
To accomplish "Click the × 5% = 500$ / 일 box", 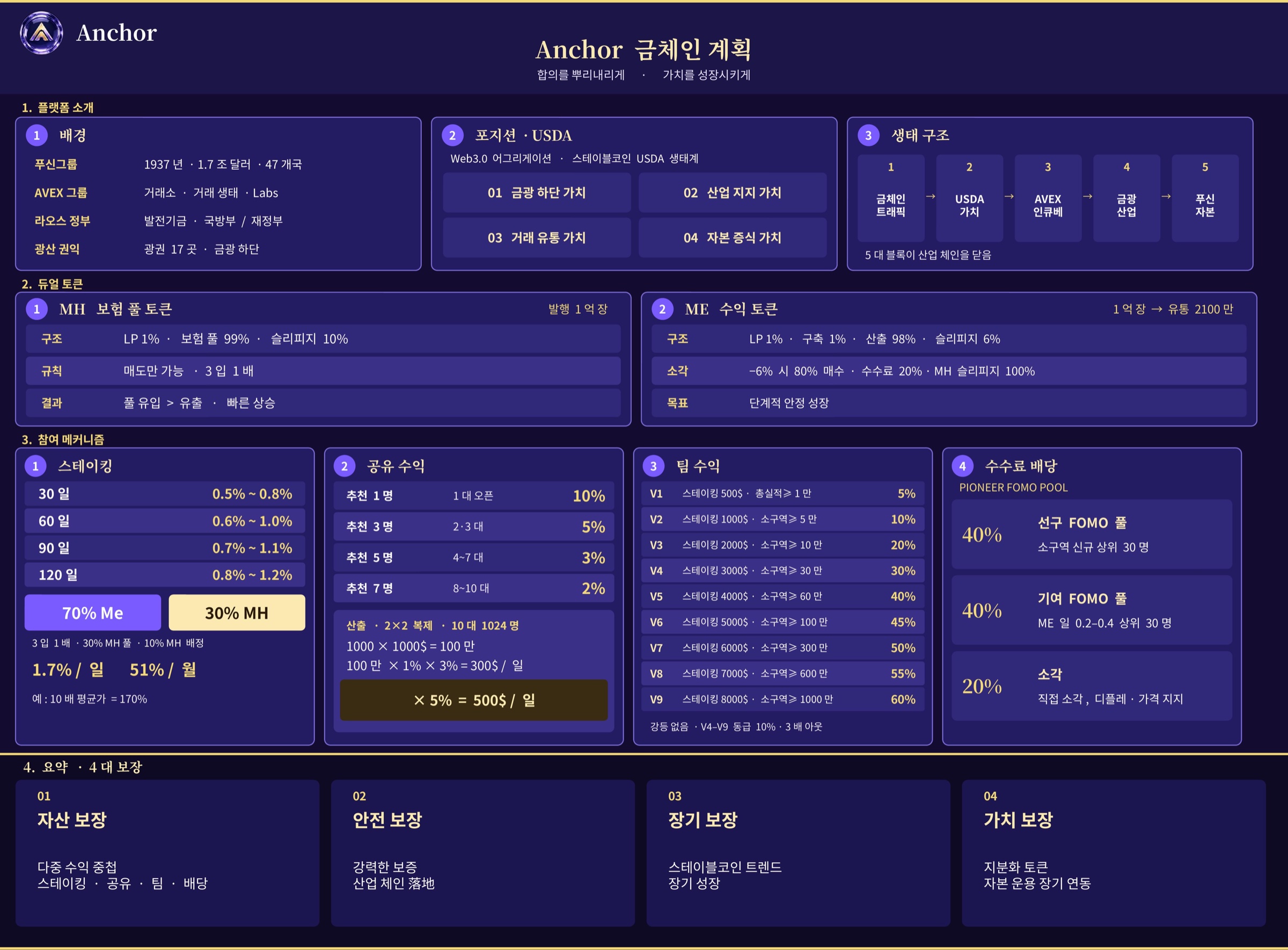I will coord(474,700).
